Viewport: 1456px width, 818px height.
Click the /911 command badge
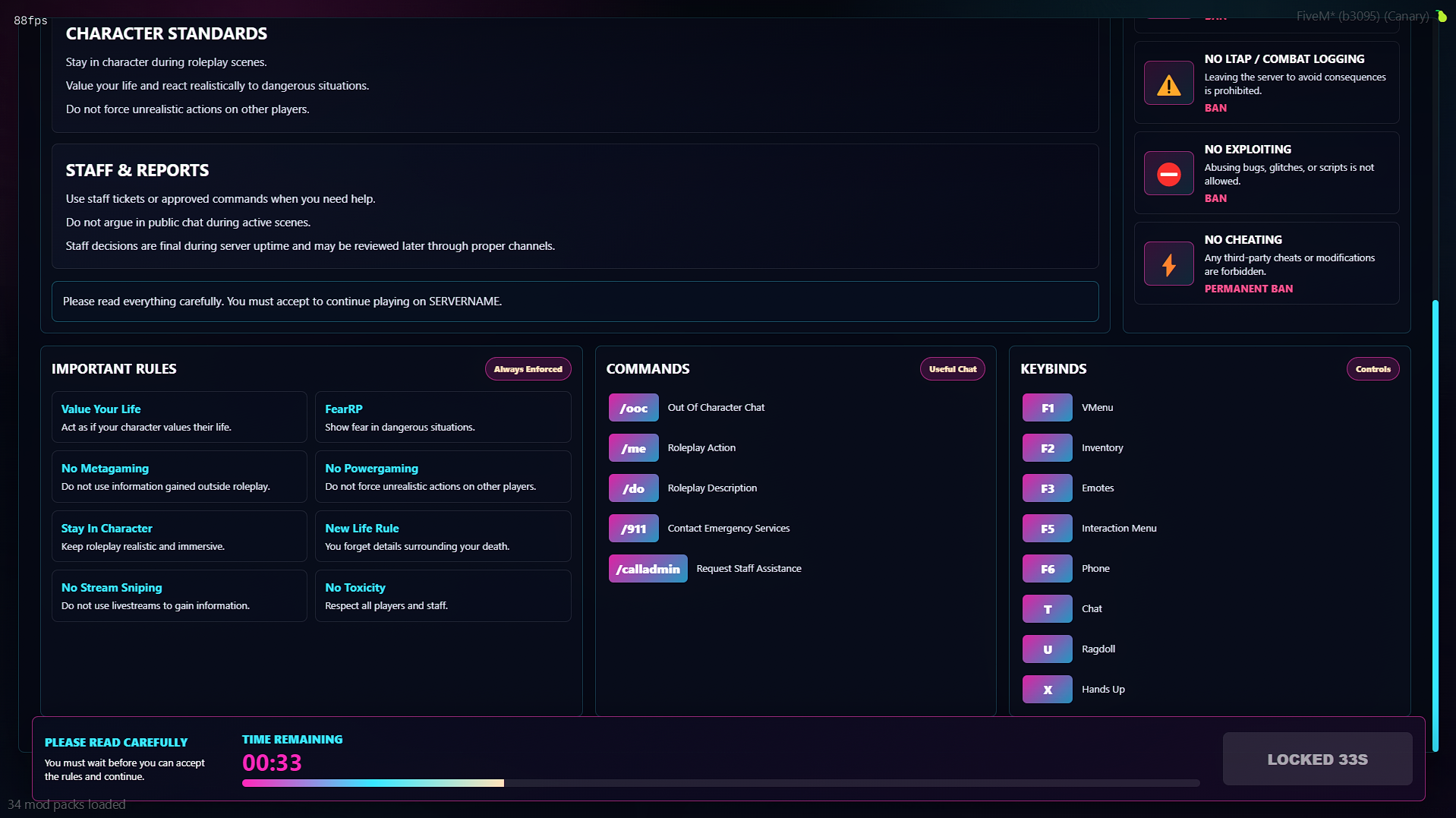[633, 529]
